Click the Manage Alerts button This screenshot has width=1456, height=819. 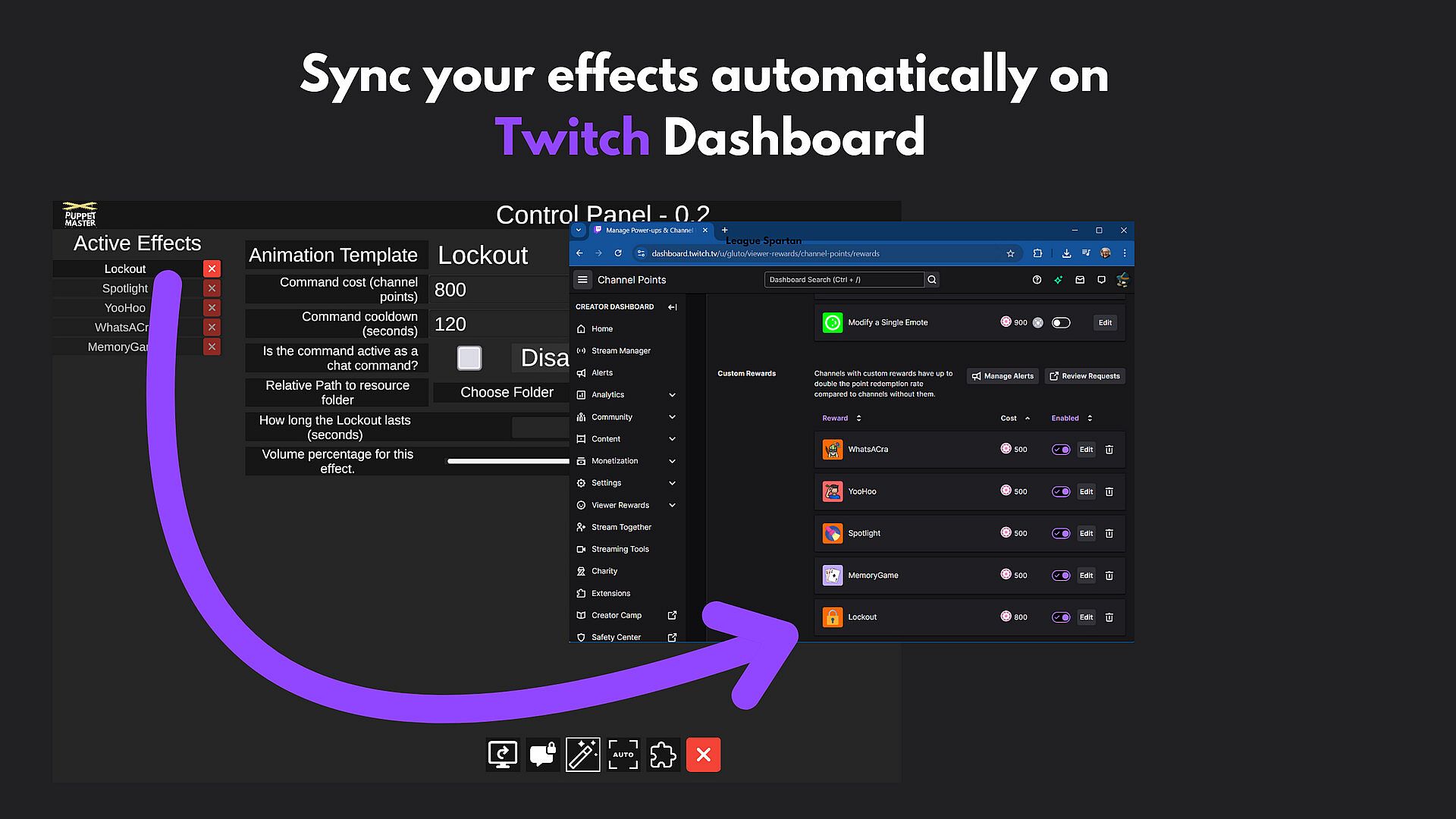tap(1003, 376)
